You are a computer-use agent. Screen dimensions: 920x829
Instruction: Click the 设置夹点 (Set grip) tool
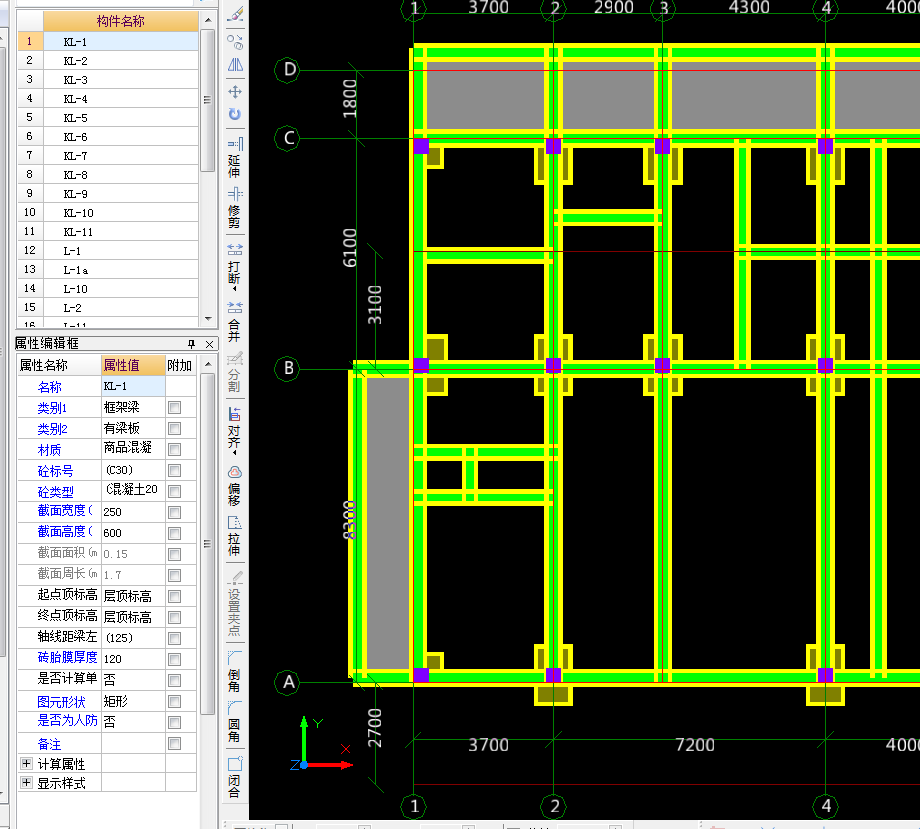click(x=235, y=604)
